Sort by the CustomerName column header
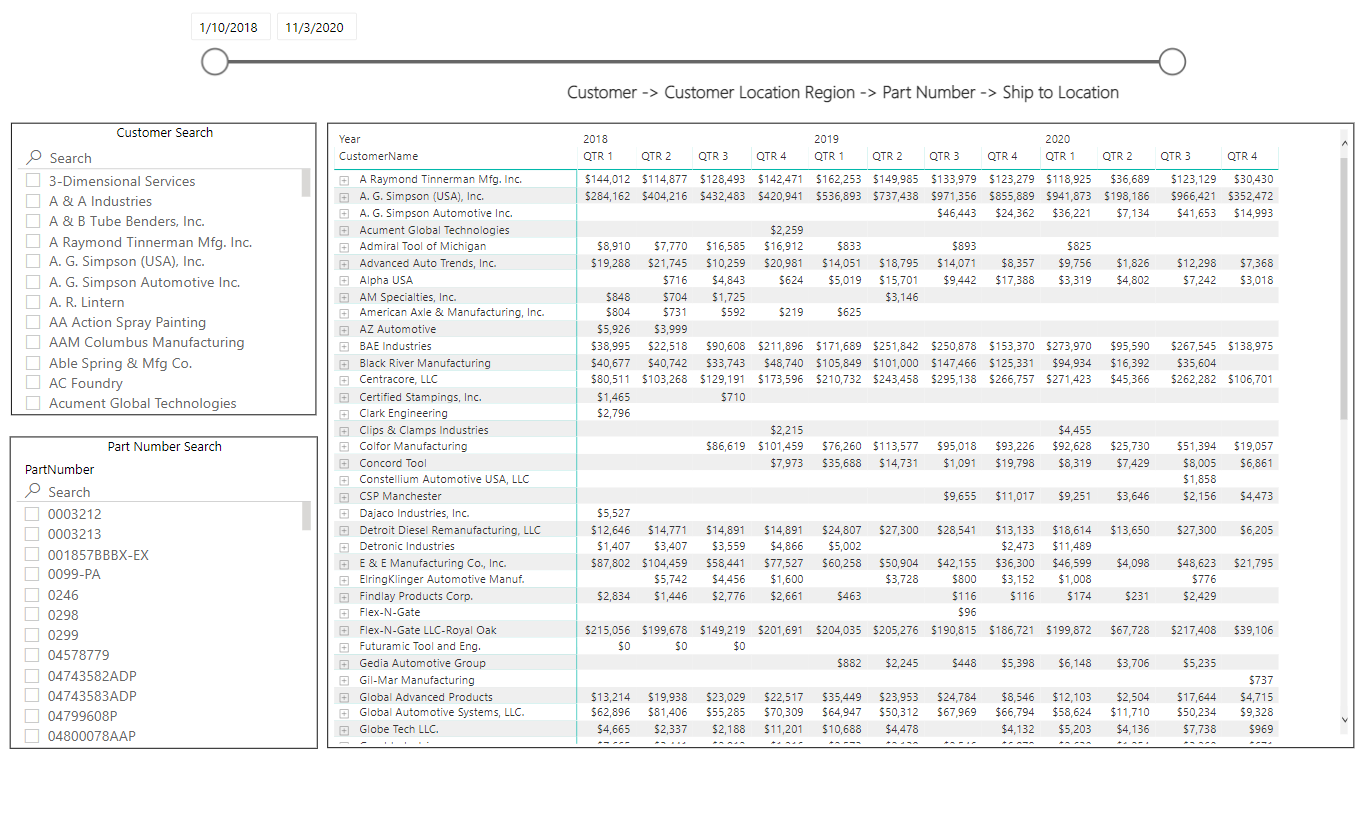 tap(378, 156)
